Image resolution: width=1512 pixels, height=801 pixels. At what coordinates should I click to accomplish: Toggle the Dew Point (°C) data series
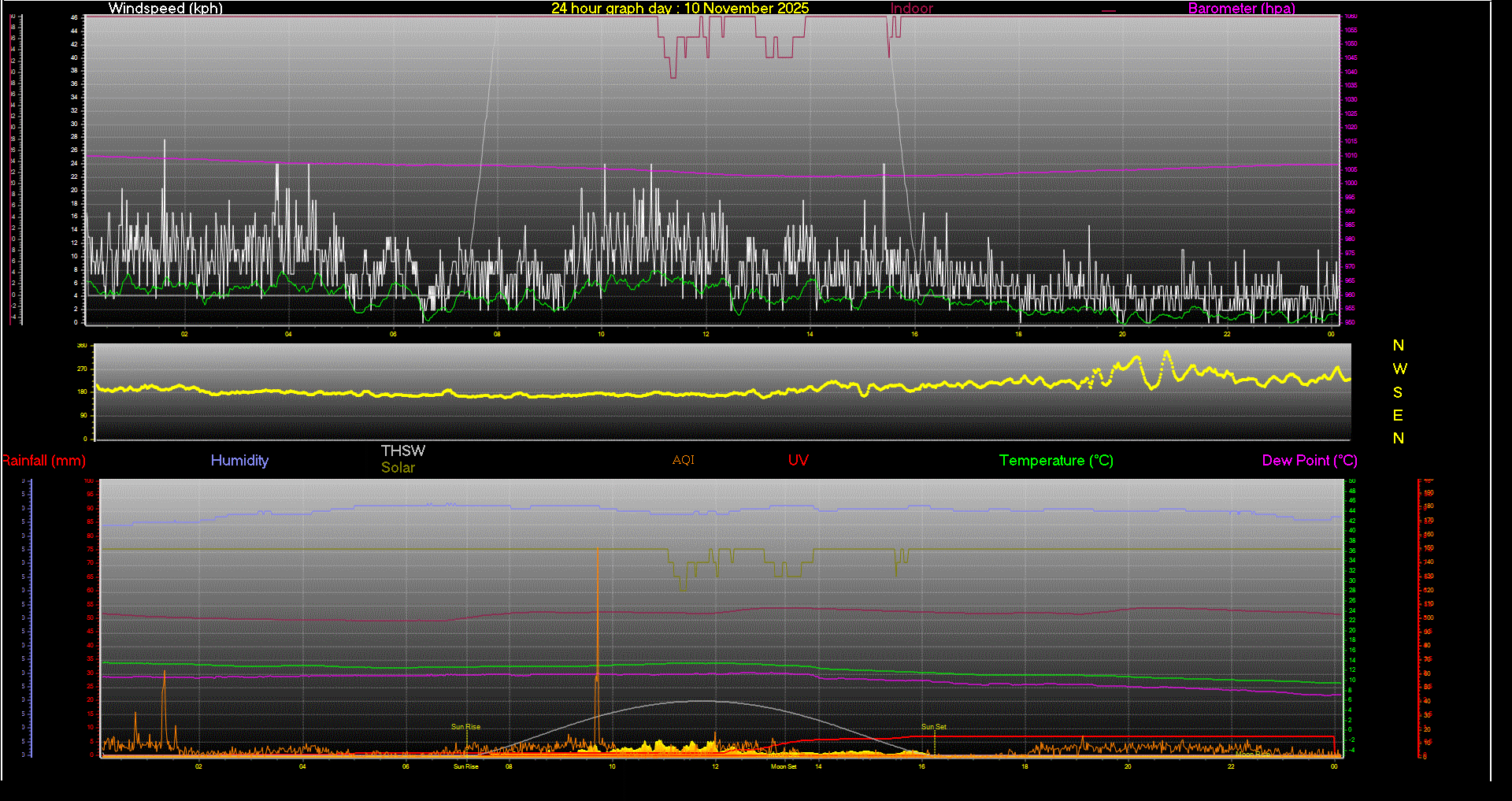(x=1310, y=461)
